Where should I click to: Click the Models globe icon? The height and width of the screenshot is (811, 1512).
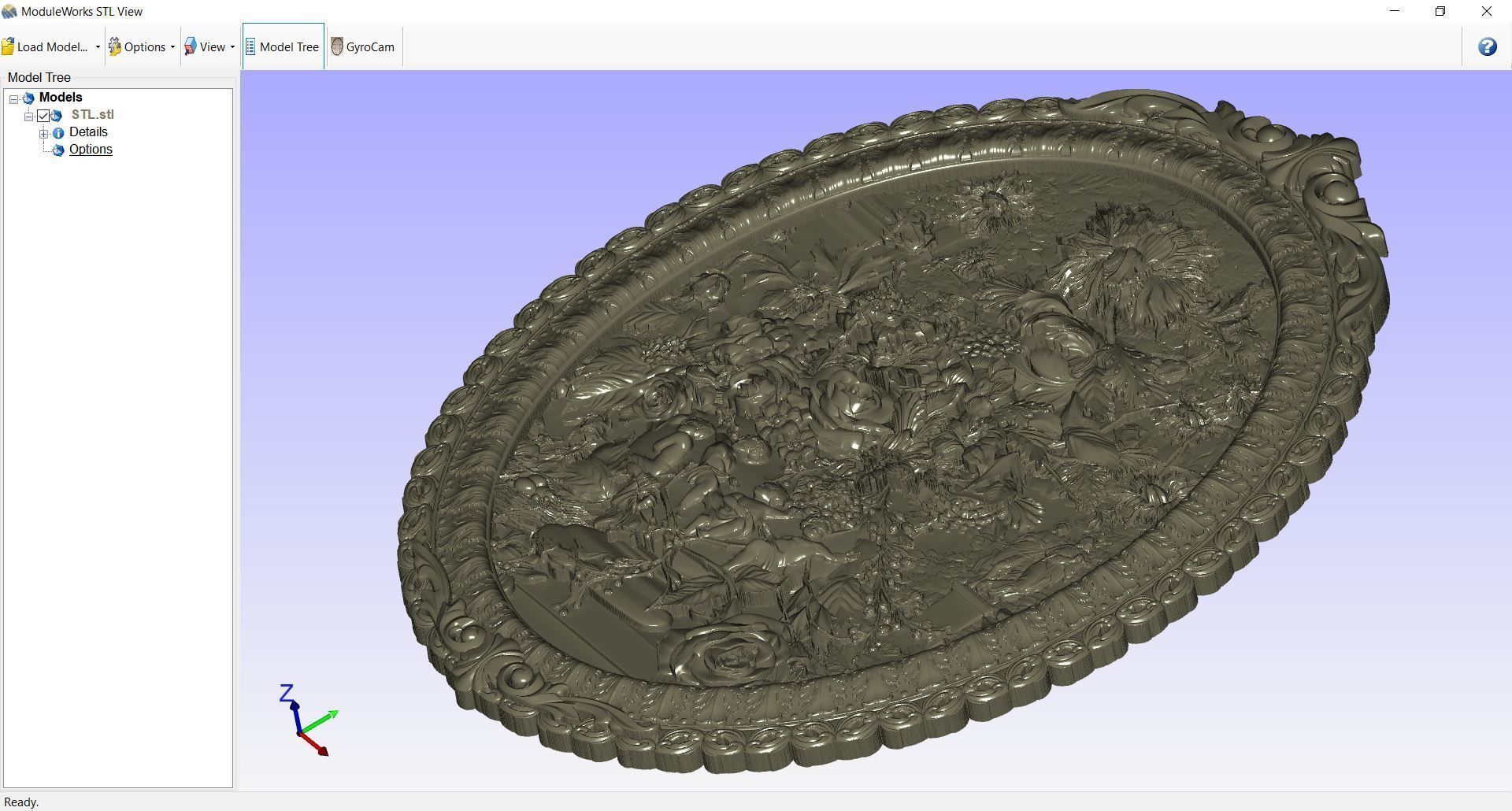pyautogui.click(x=28, y=98)
